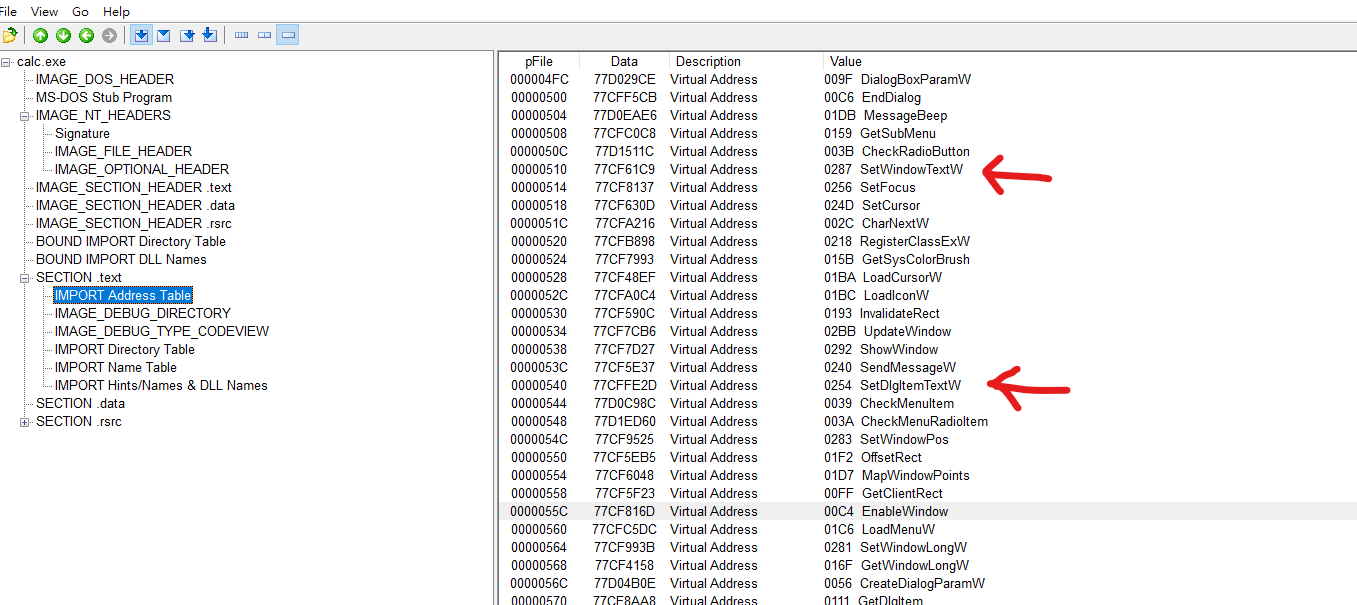
Task: Click the green up arrow button
Action: point(40,36)
